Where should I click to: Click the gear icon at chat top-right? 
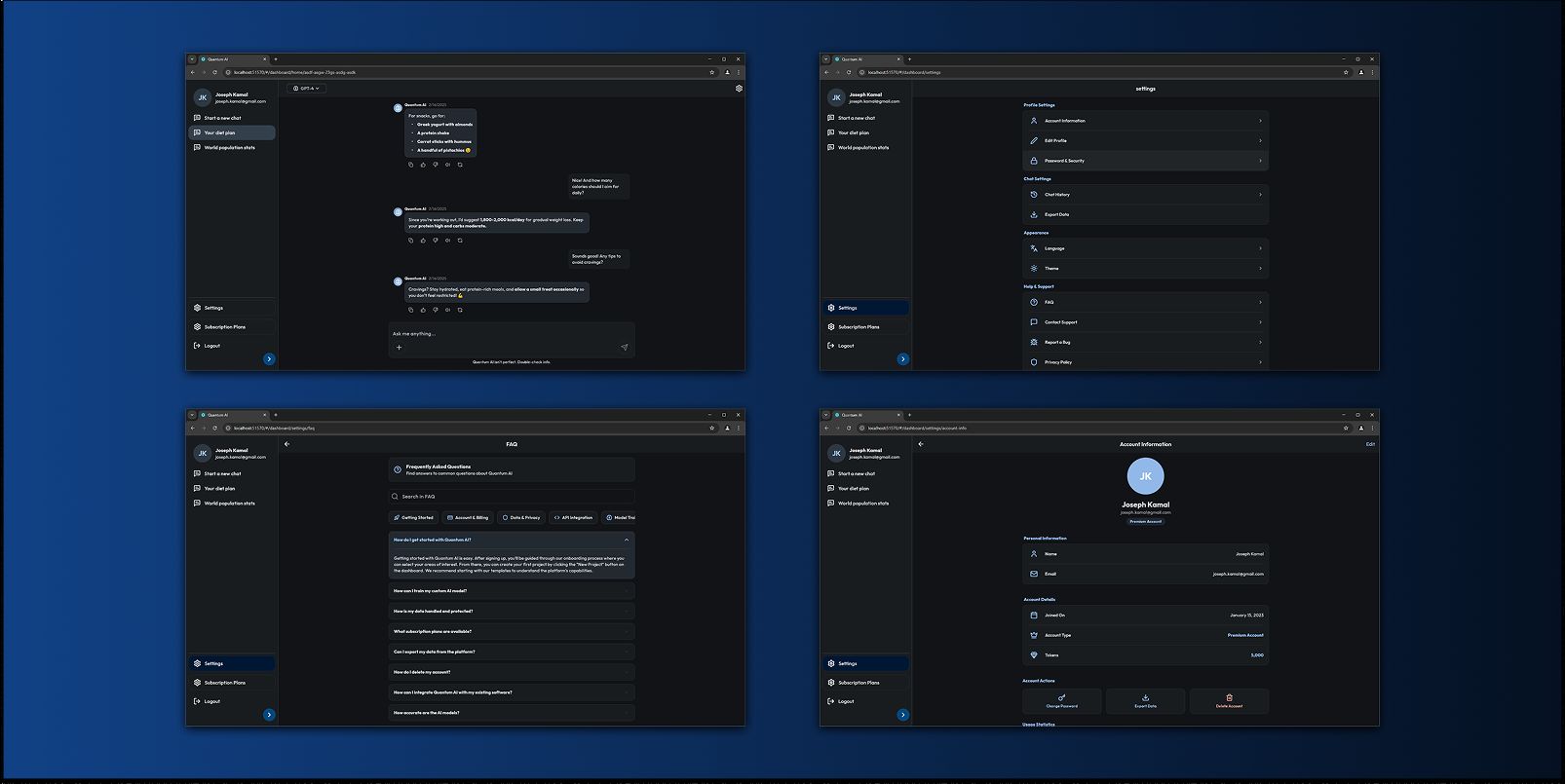(x=739, y=89)
